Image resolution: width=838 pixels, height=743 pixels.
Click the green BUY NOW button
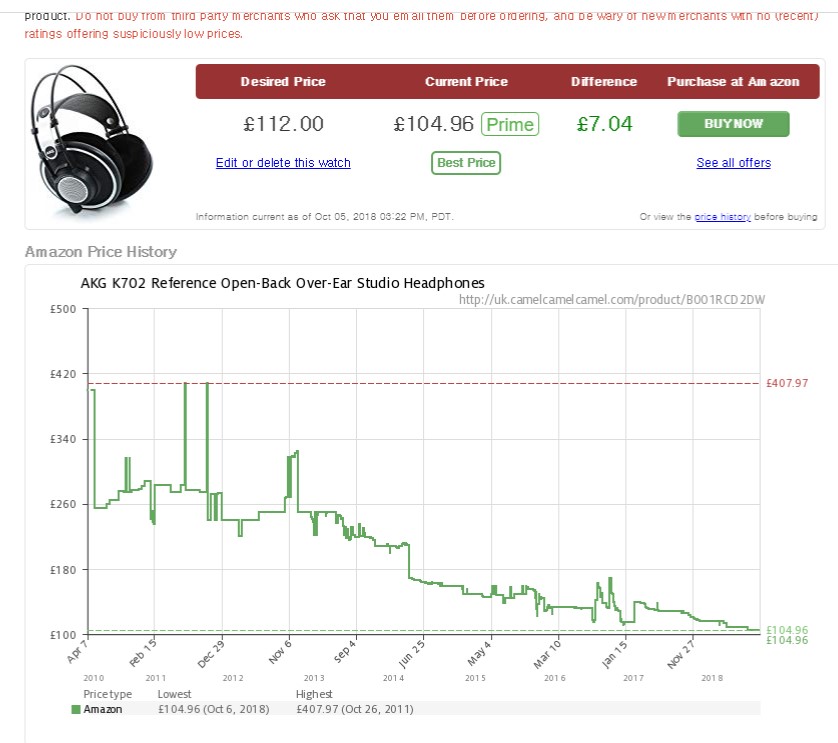click(733, 124)
